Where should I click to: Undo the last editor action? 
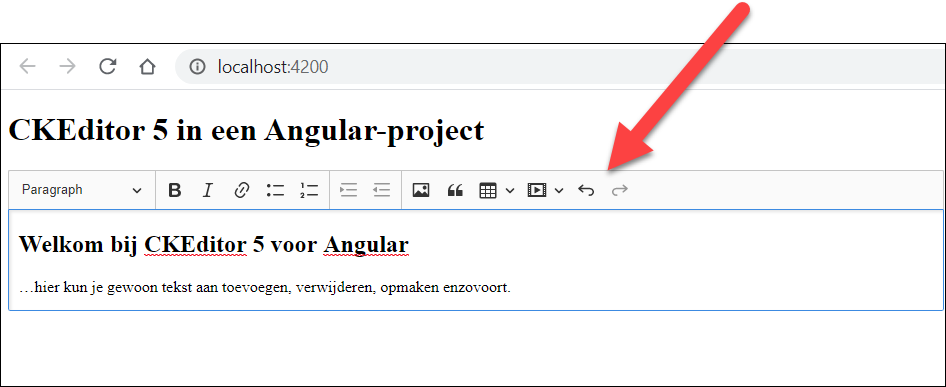point(586,190)
